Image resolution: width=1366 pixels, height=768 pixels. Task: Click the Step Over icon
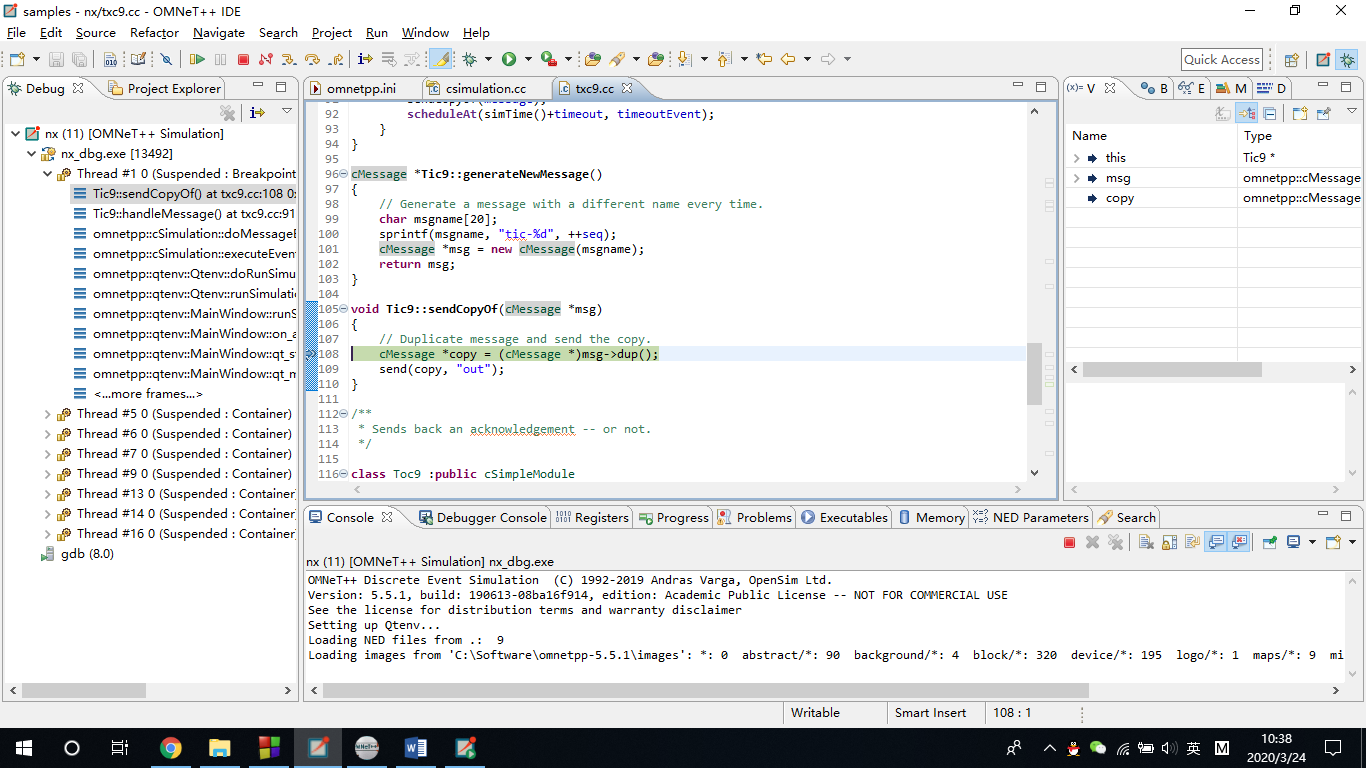(312, 60)
